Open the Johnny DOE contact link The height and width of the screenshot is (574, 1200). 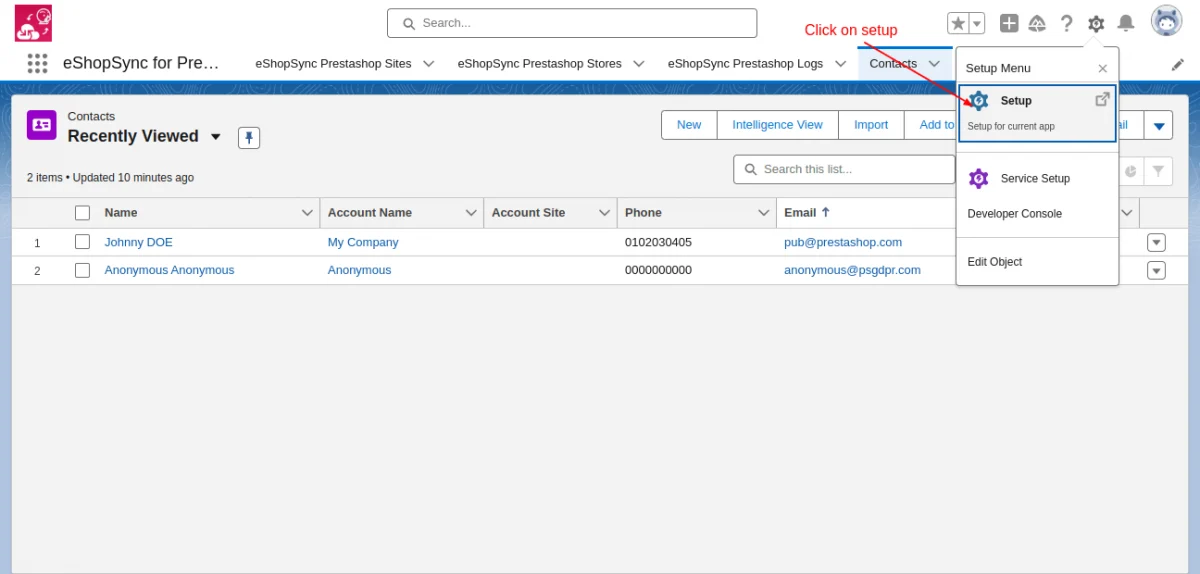coord(139,242)
